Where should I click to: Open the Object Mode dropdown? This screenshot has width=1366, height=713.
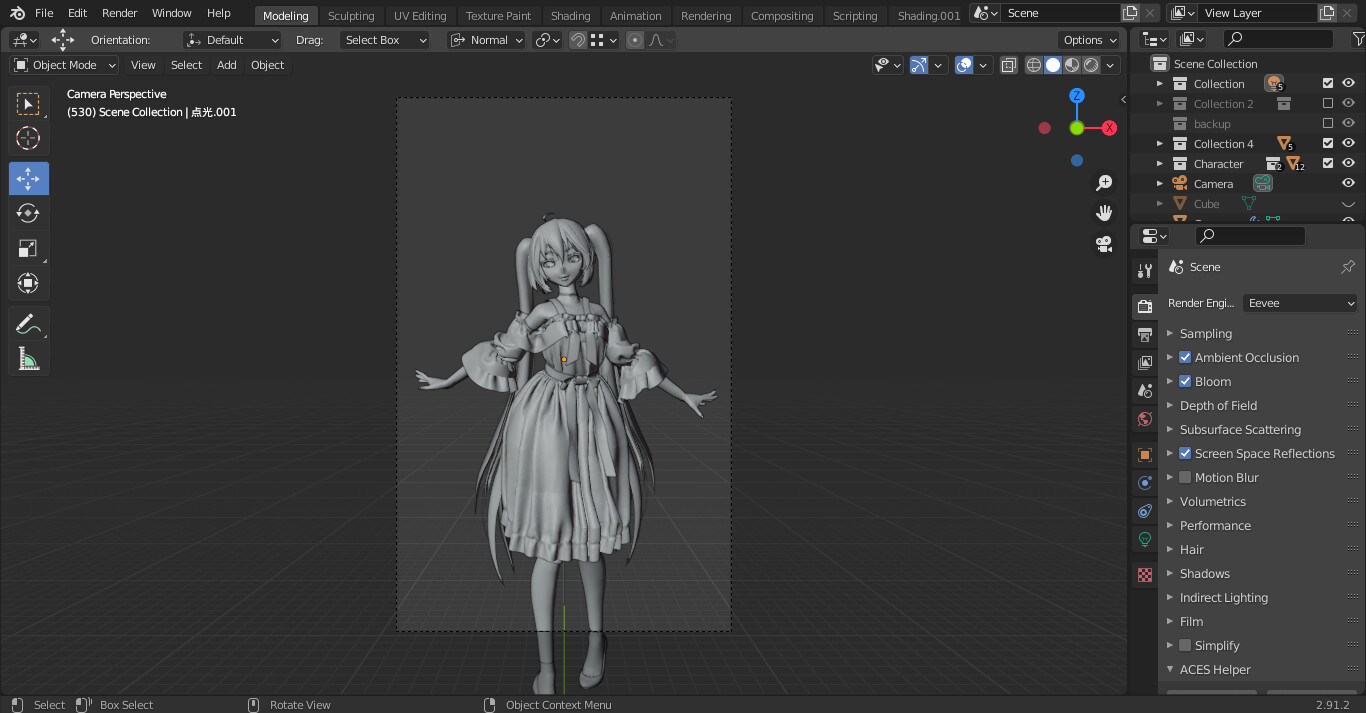(x=65, y=65)
